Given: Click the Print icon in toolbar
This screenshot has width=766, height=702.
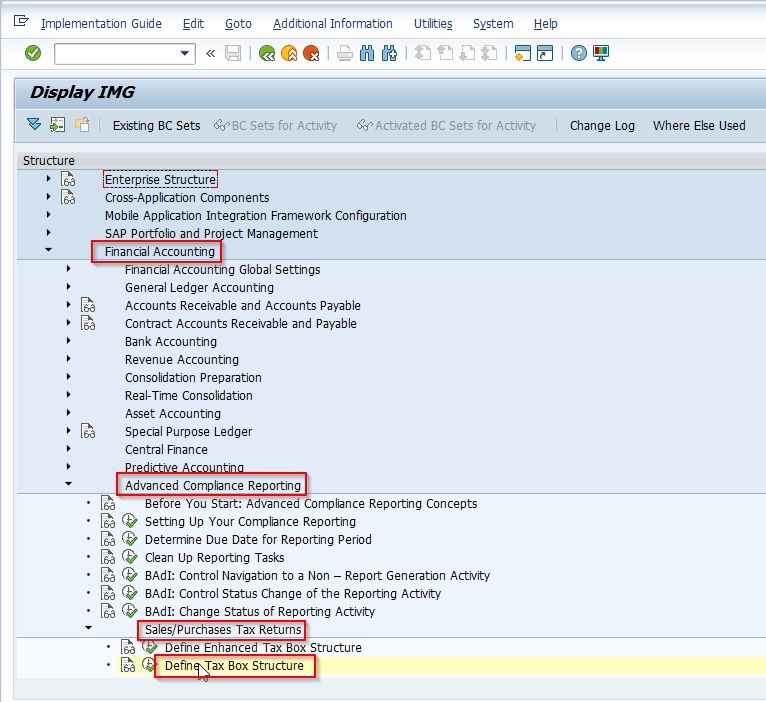Looking at the screenshot, I should (x=345, y=53).
